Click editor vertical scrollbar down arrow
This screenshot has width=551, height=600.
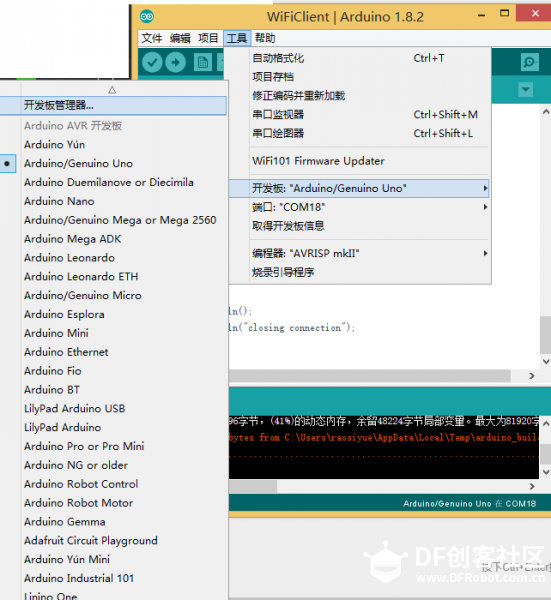546,362
